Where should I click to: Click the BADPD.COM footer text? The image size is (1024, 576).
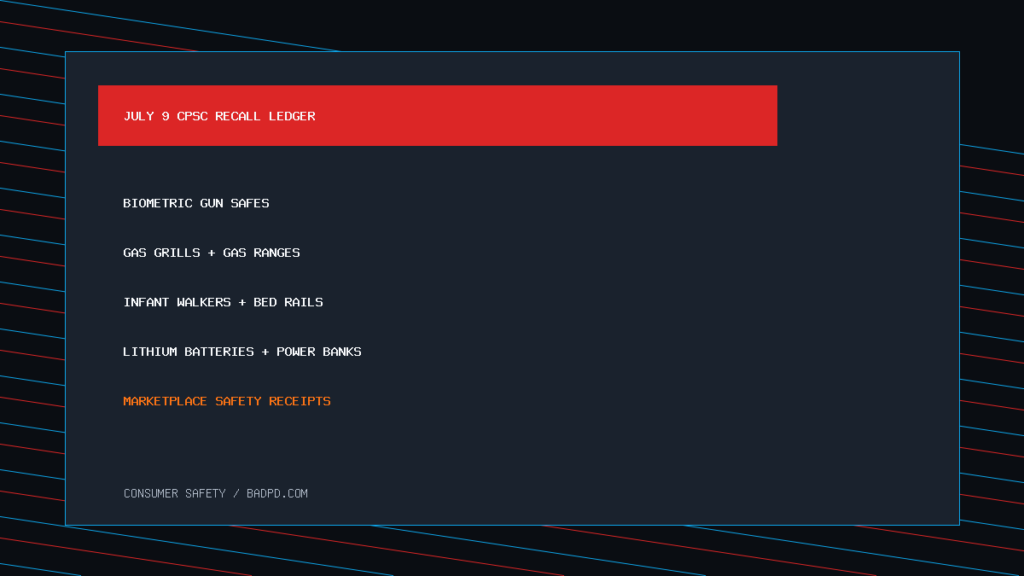point(277,494)
